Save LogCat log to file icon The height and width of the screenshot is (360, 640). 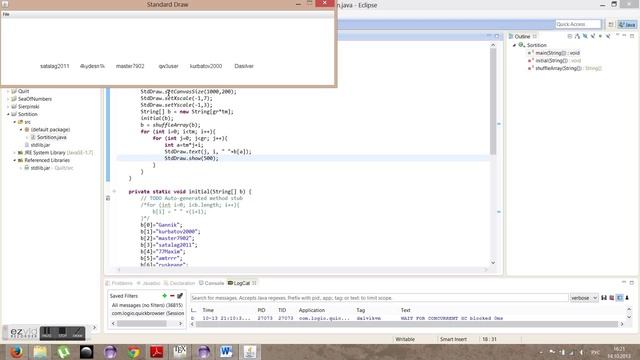pos(604,298)
